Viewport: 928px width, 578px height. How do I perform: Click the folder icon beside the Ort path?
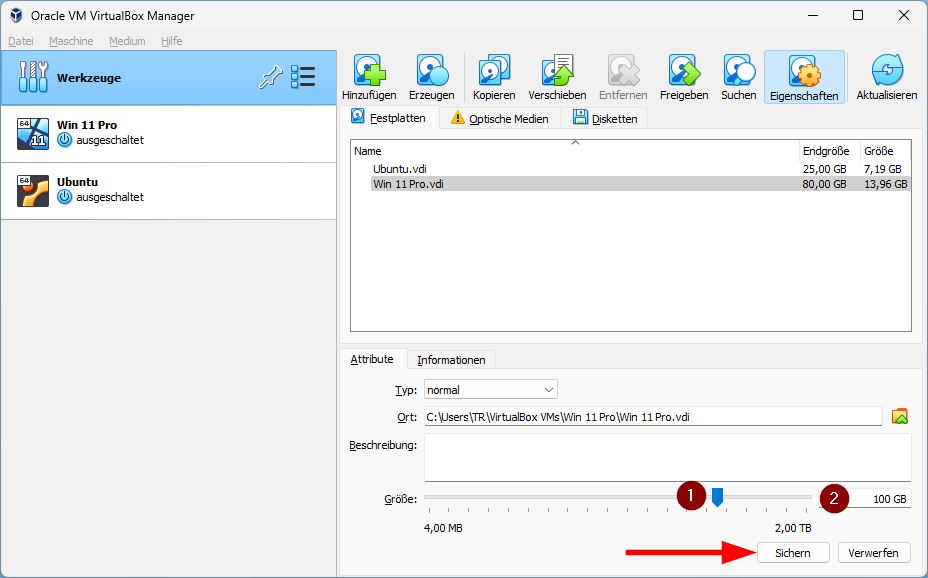click(898, 417)
